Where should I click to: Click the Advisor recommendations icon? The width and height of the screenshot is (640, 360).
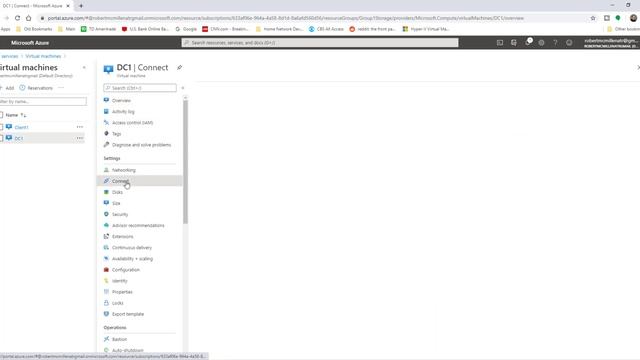pos(106,225)
